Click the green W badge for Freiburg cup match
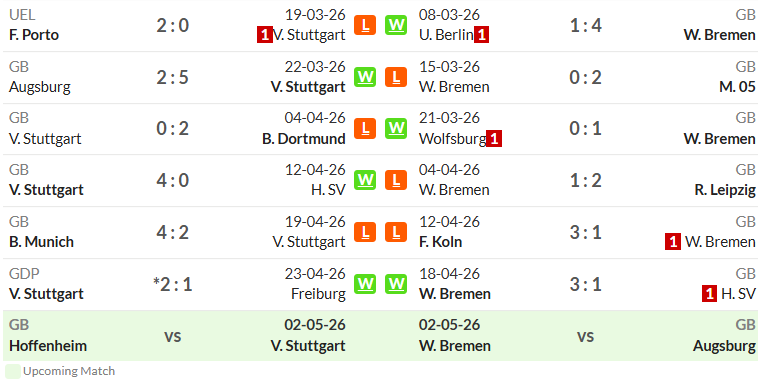The image size is (758, 387). tap(365, 284)
